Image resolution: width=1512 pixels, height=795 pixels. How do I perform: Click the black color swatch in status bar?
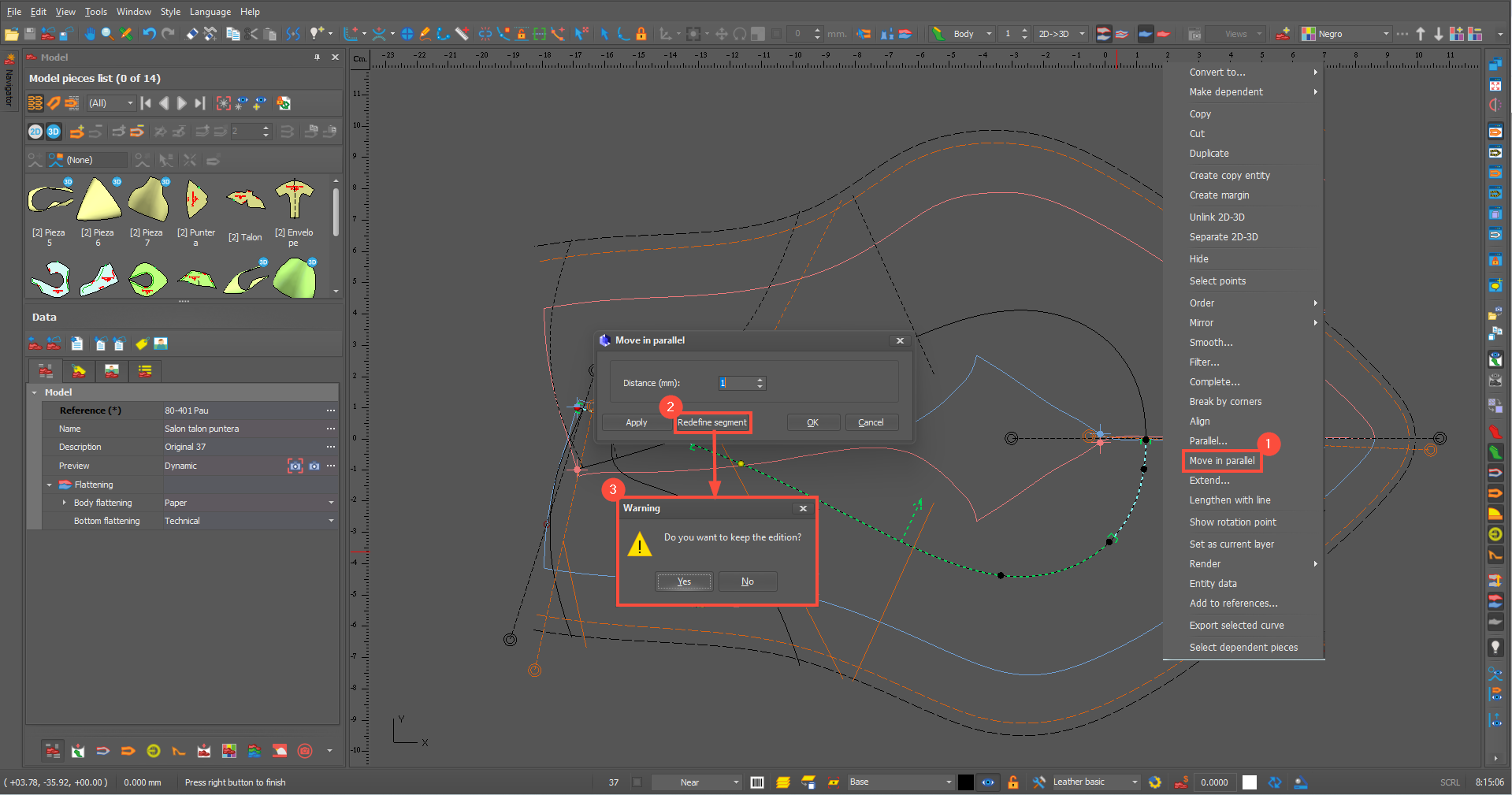(965, 782)
